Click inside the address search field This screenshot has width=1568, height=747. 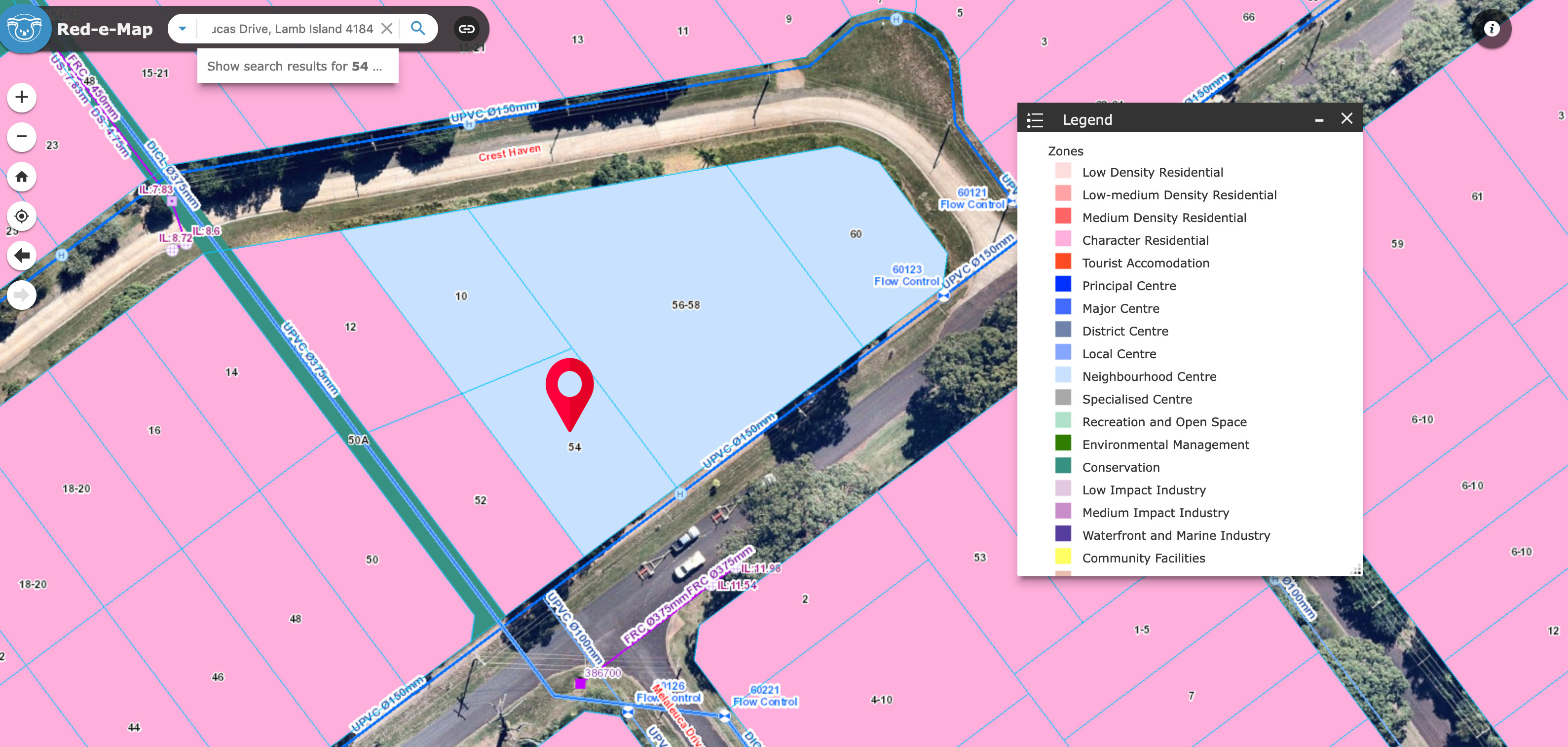292,29
